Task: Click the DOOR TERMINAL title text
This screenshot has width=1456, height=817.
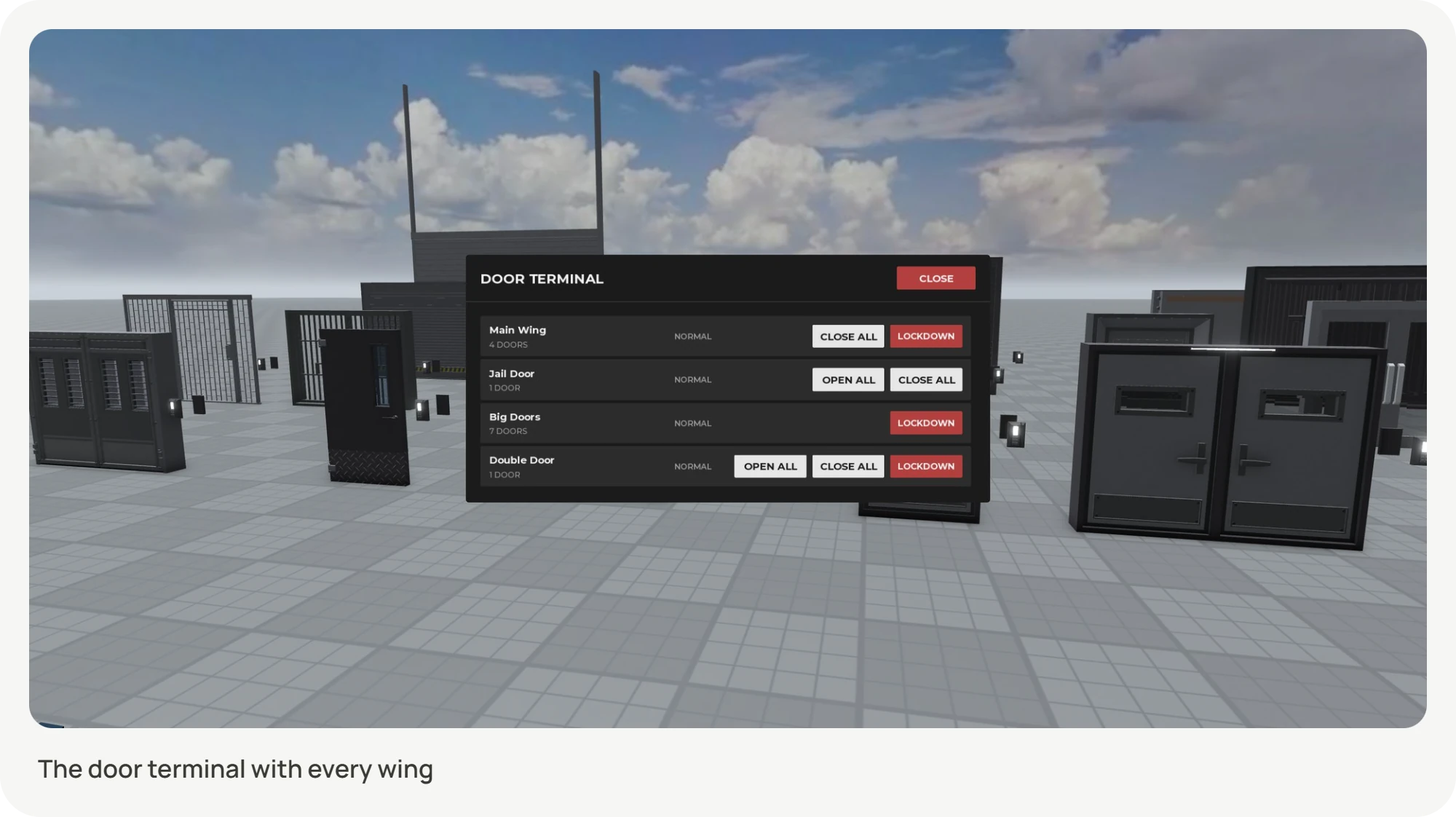Action: (x=542, y=279)
